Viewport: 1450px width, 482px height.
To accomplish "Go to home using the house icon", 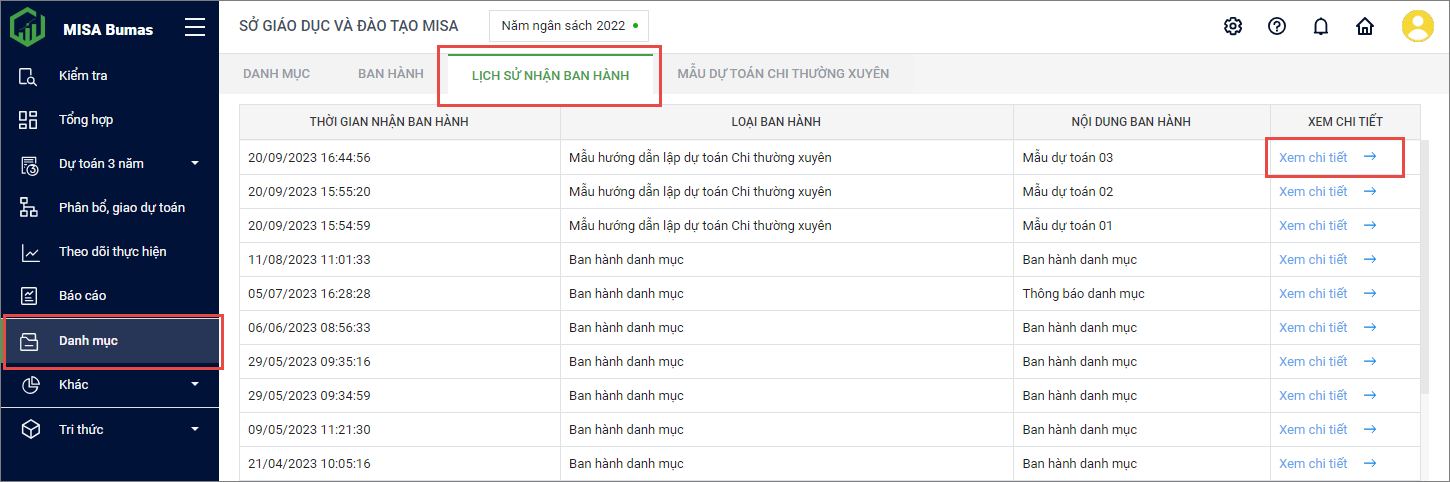I will [1365, 27].
